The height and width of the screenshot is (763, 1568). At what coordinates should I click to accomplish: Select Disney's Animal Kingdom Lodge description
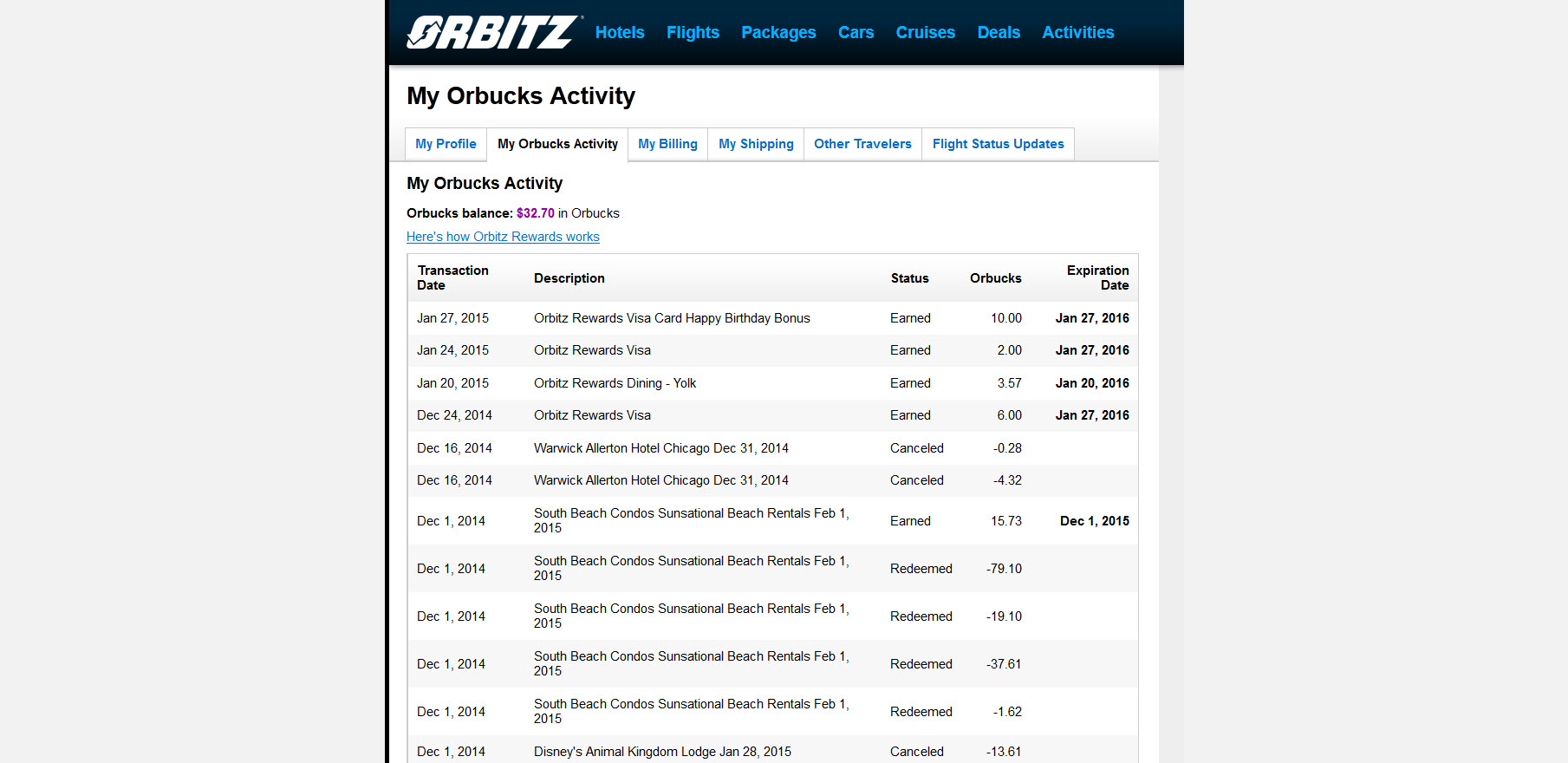pos(662,752)
